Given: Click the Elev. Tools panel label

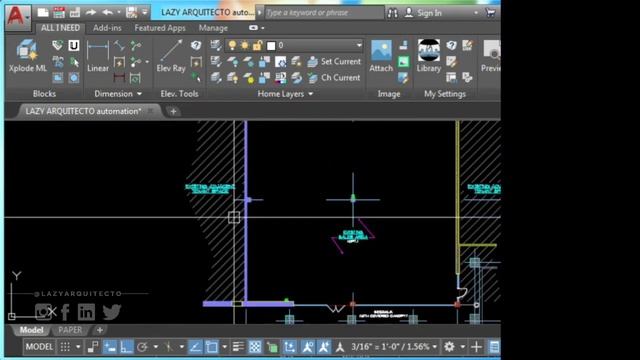Looking at the screenshot, I should (179, 94).
